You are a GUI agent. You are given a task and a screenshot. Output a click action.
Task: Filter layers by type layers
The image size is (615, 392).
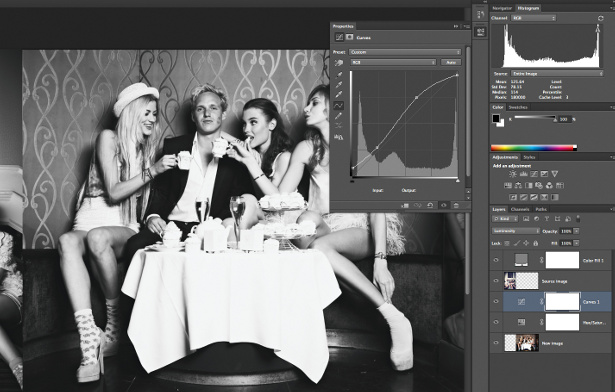point(546,219)
